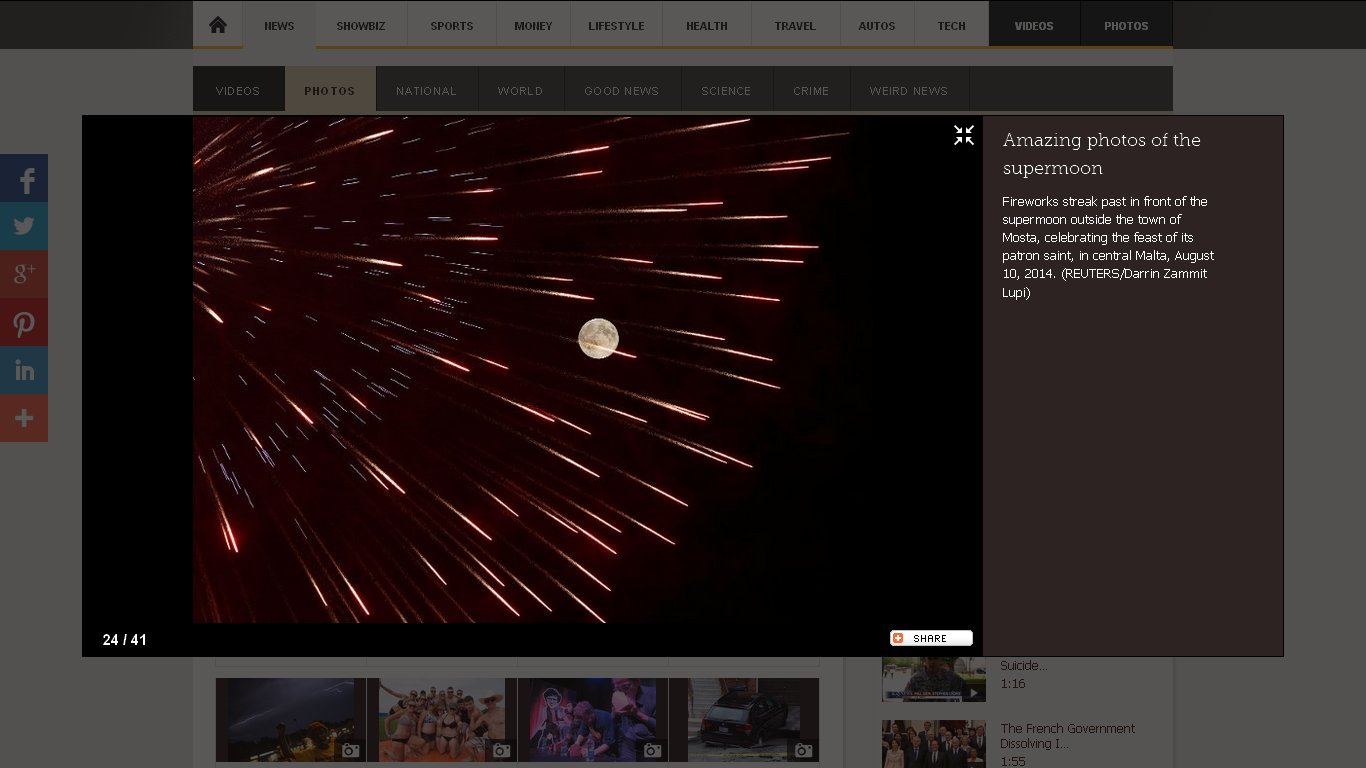Share on Facebook via sidebar icon
1366x768 pixels.
click(x=24, y=179)
